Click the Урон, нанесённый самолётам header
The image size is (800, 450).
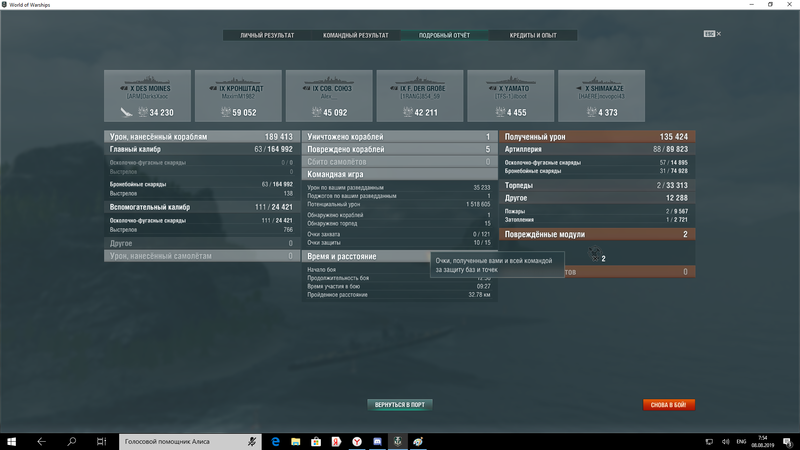pyautogui.click(x=202, y=256)
